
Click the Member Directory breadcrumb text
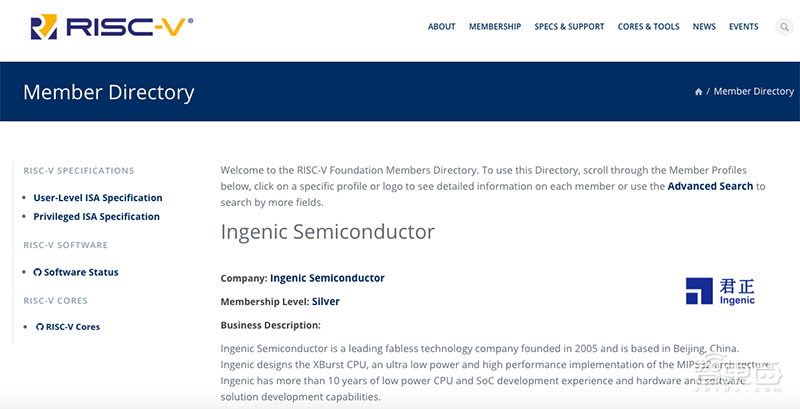(753, 91)
